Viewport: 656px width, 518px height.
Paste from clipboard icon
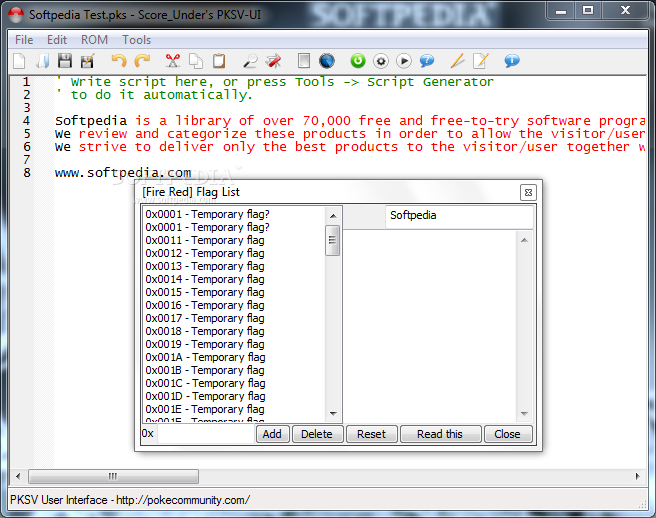tap(219, 61)
